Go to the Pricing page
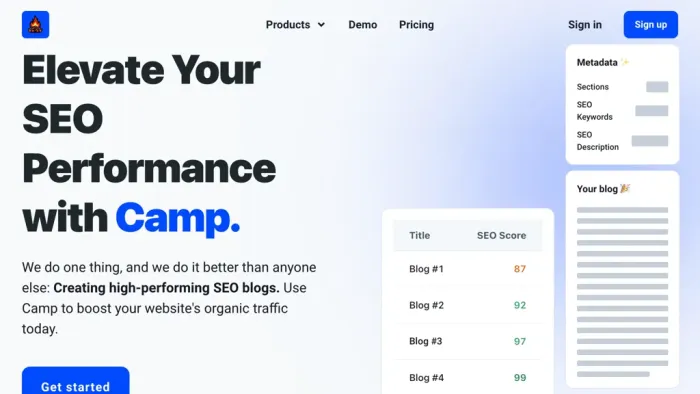Image resolution: width=700 pixels, height=394 pixels. pyautogui.click(x=416, y=25)
